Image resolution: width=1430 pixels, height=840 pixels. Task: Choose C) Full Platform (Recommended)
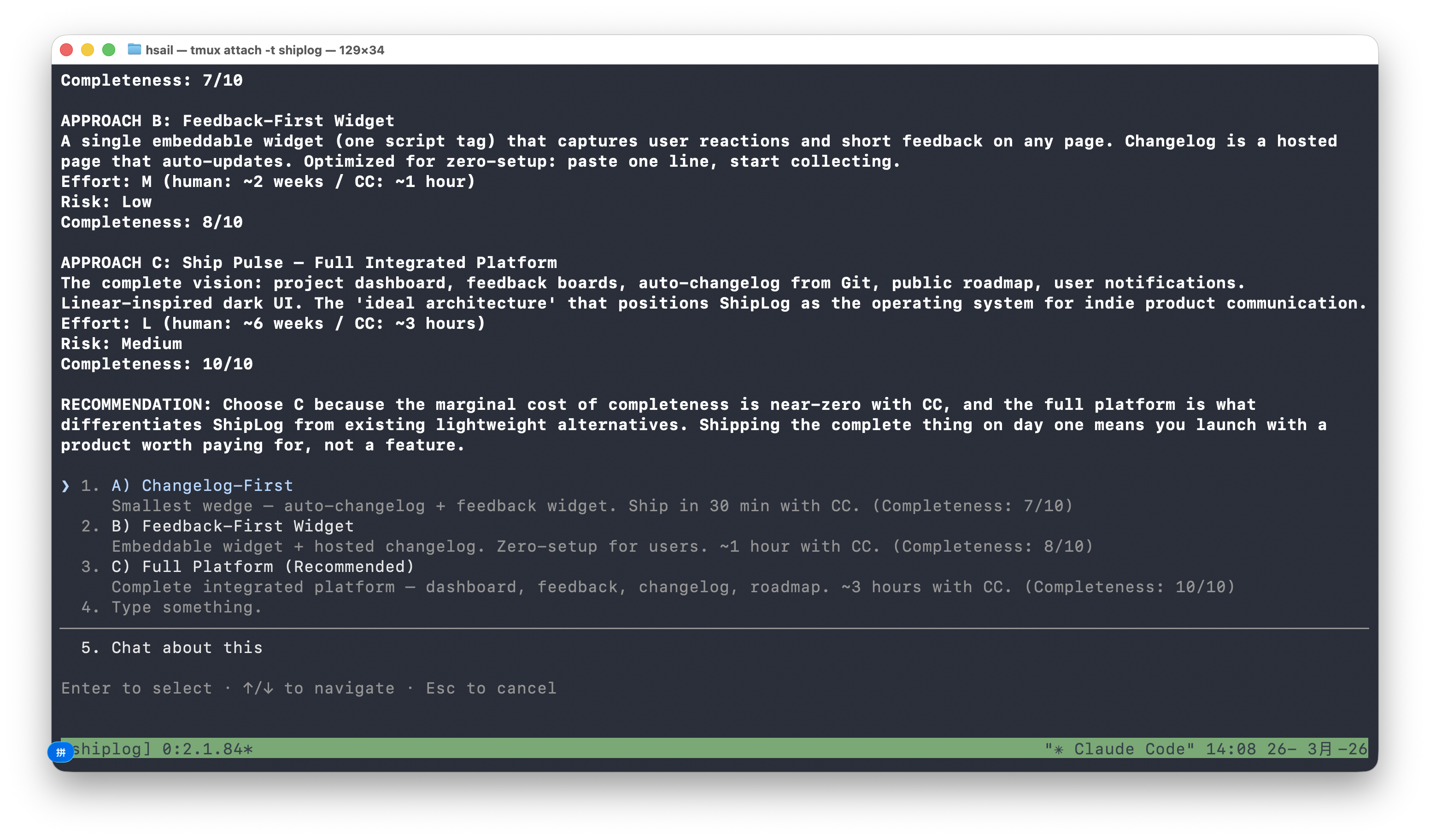263,566
